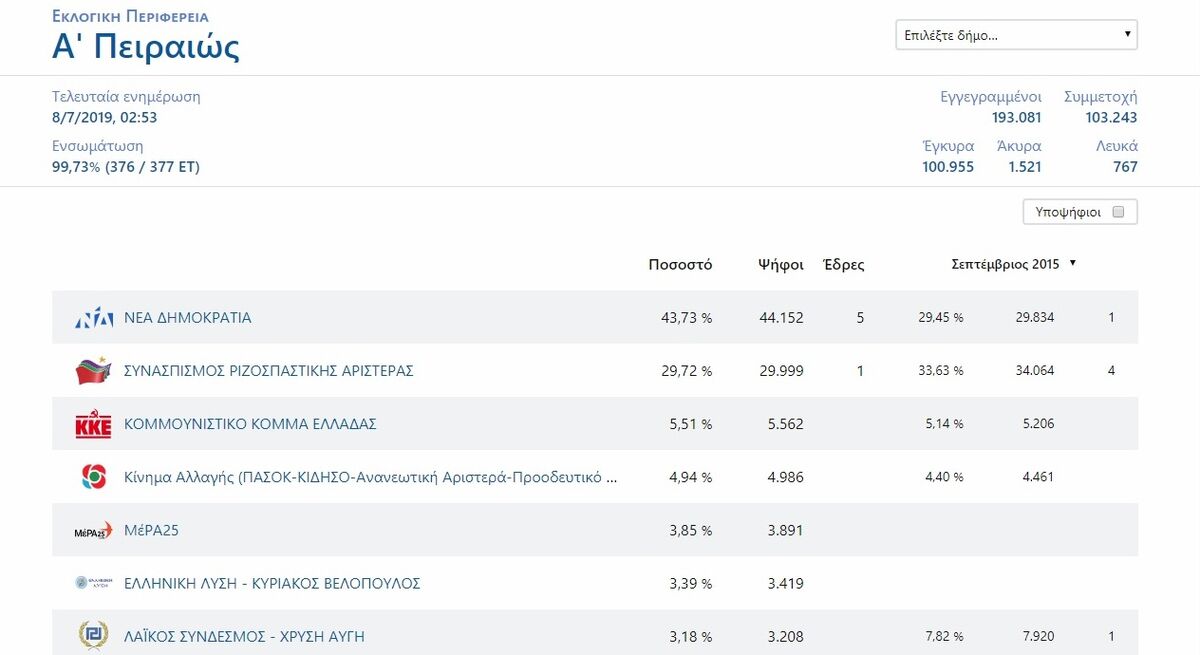Click the Nea Dimokratia party logo
The width and height of the screenshot is (1200, 655).
click(94, 318)
